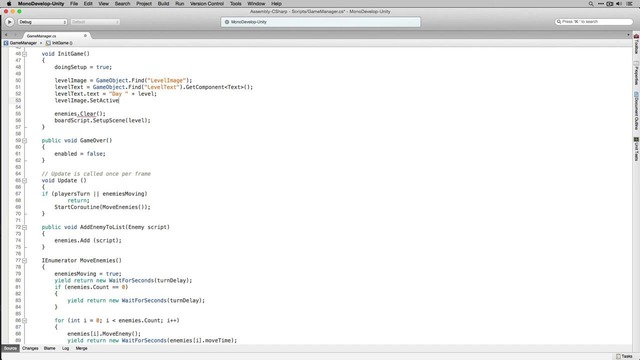Image resolution: width=640 pixels, height=360 pixels.
Task: Click the MonoDevelop-Unity status display area
Action: click(320, 22)
